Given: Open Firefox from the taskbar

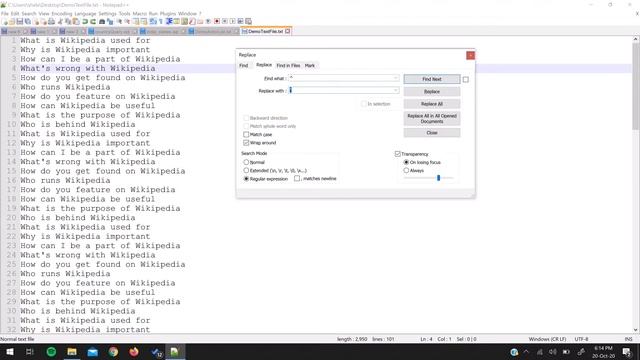Looking at the screenshot, I should [x=133, y=352].
